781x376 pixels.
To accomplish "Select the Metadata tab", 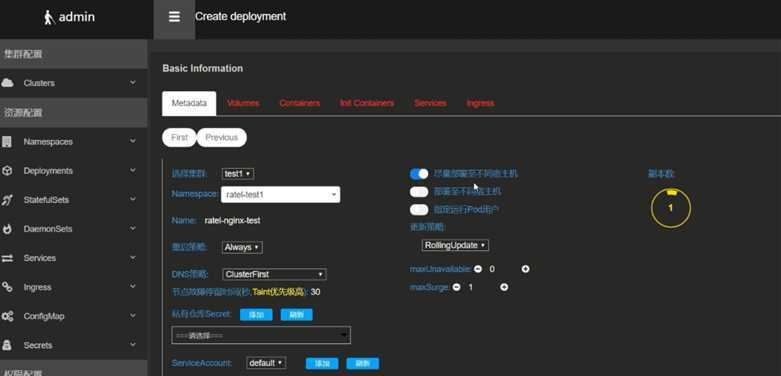I will tap(189, 104).
